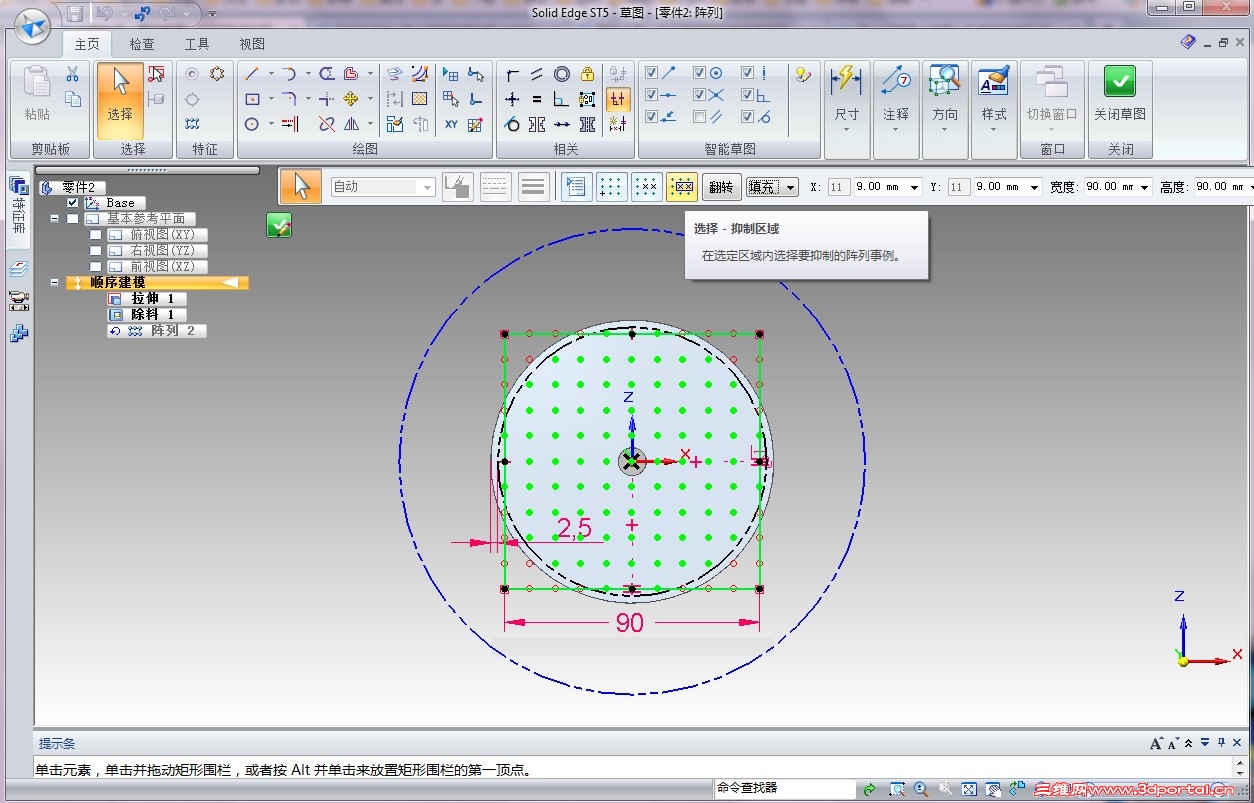Switch to the 视图 ribbon tab

pos(252,44)
